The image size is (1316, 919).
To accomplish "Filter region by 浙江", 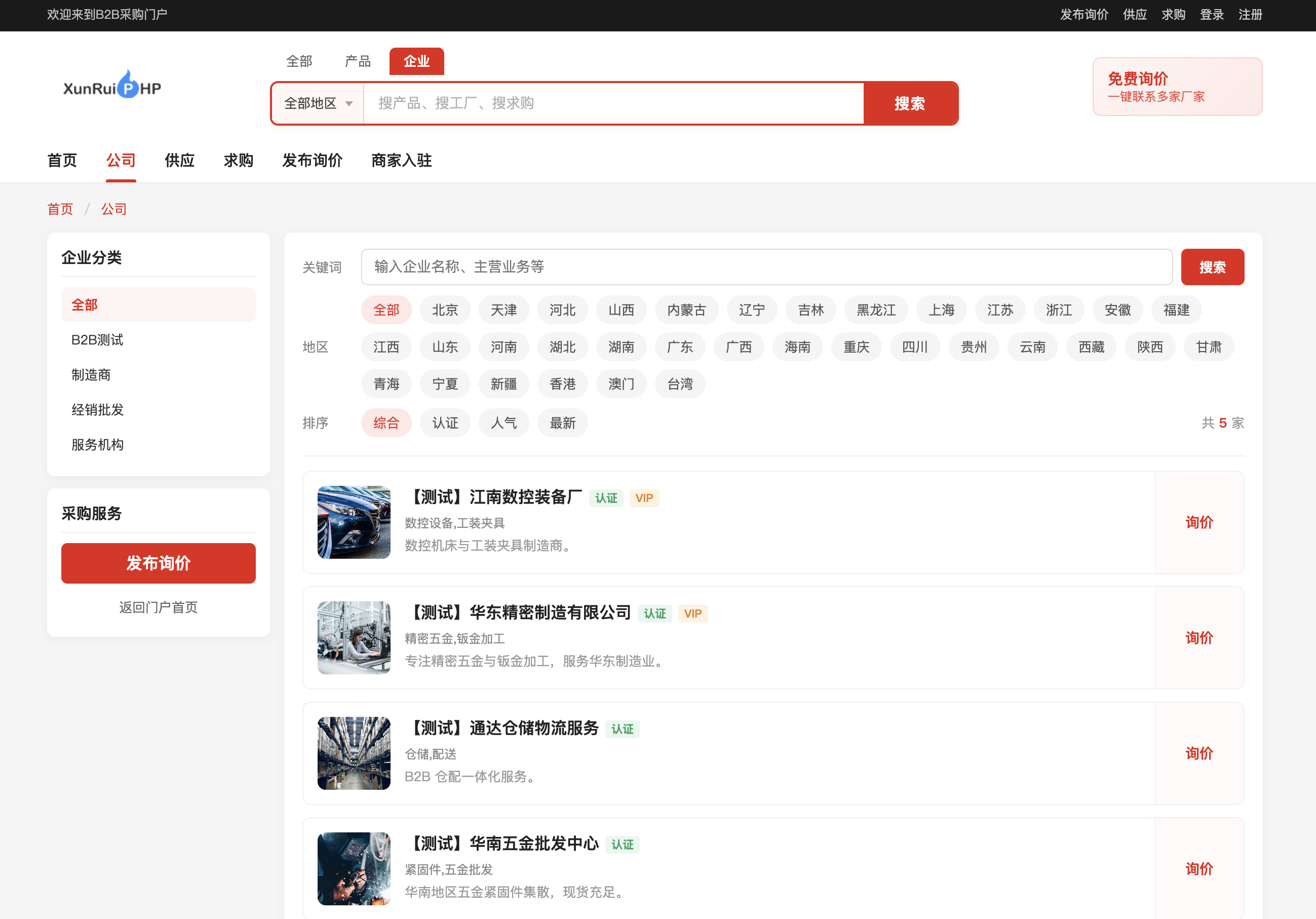I will pos(1059,310).
